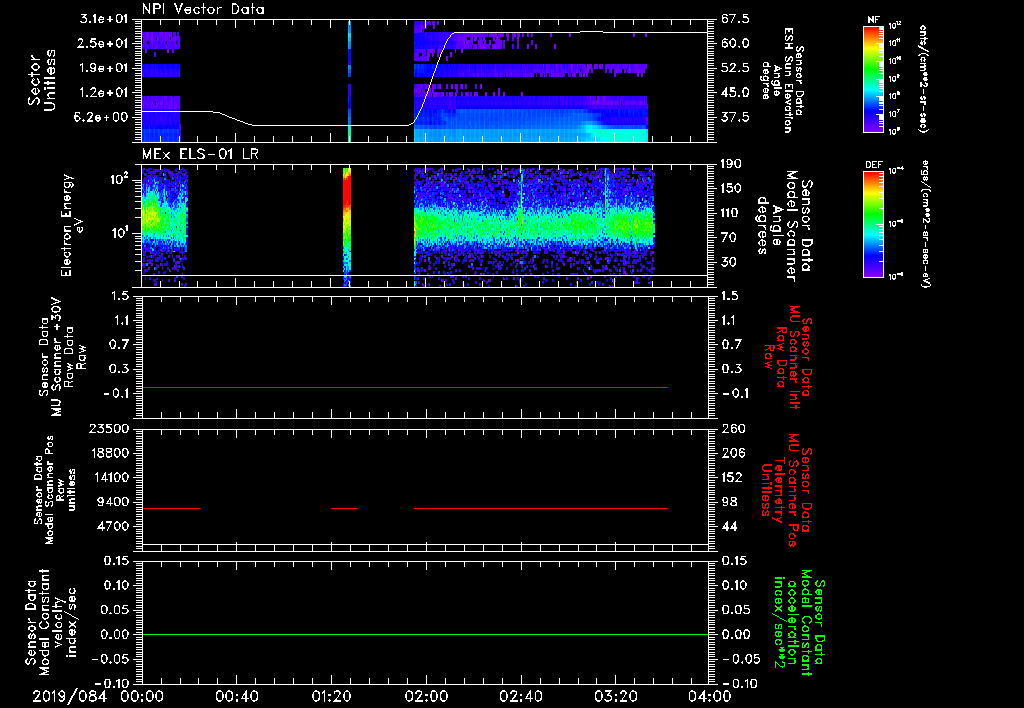This screenshot has width=1024, height=708.
Task: Click the "ESH Sun Elevation Angle" axis label
Action: pyautogui.click(x=782, y=80)
